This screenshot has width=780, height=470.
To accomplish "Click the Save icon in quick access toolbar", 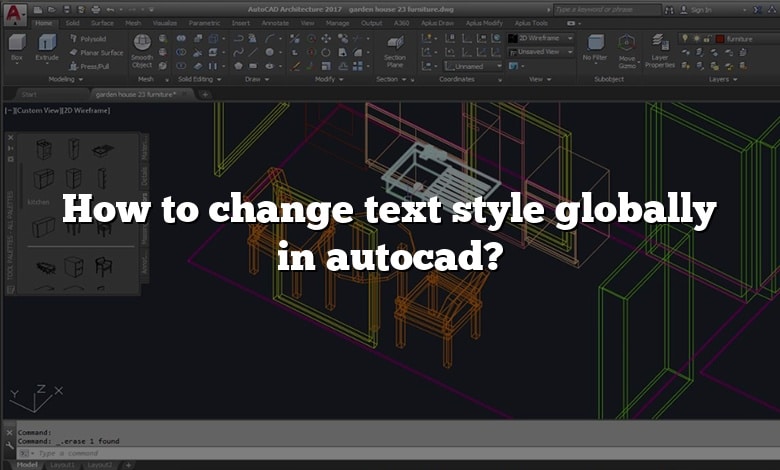I will pos(67,9).
